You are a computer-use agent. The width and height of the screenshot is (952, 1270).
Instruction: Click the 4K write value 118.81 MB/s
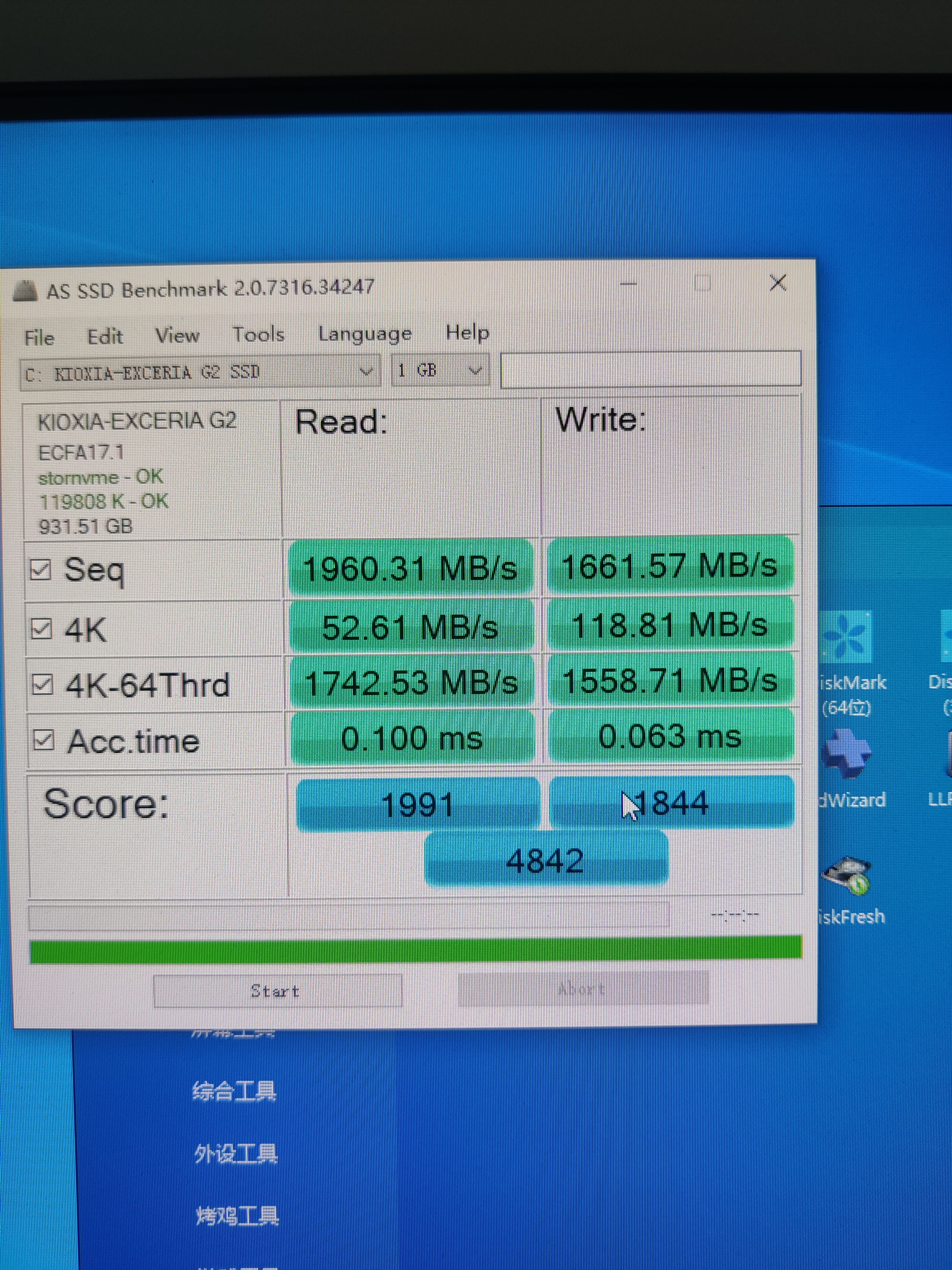tap(670, 624)
